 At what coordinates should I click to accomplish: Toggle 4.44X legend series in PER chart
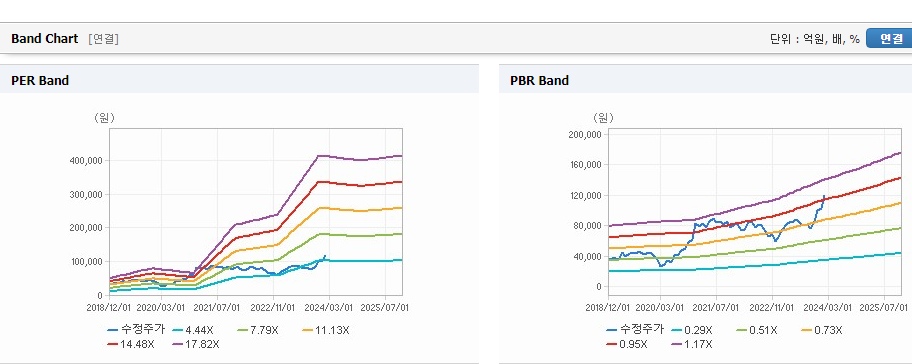coord(193,330)
